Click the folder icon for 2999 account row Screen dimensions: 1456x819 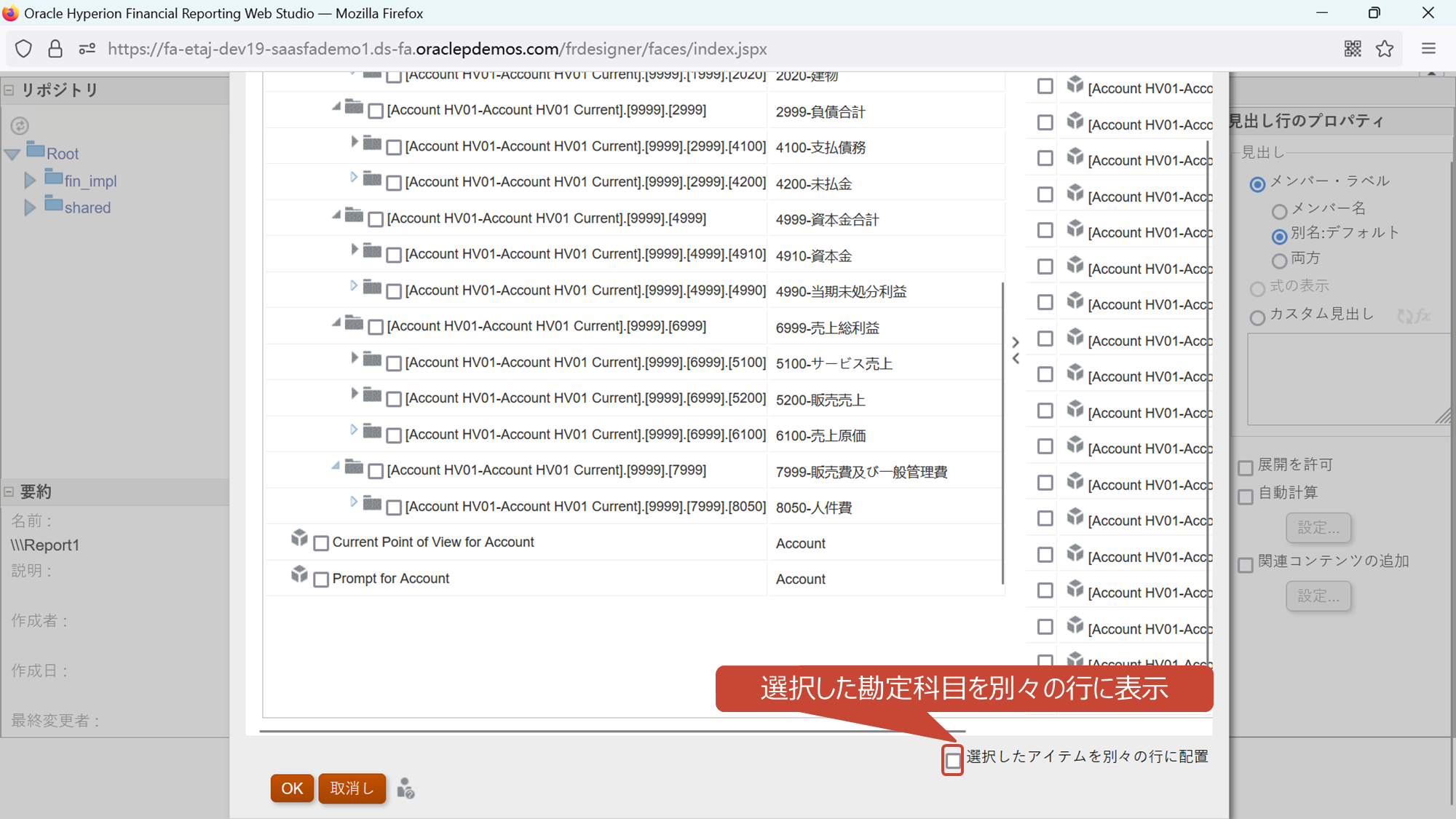354,108
